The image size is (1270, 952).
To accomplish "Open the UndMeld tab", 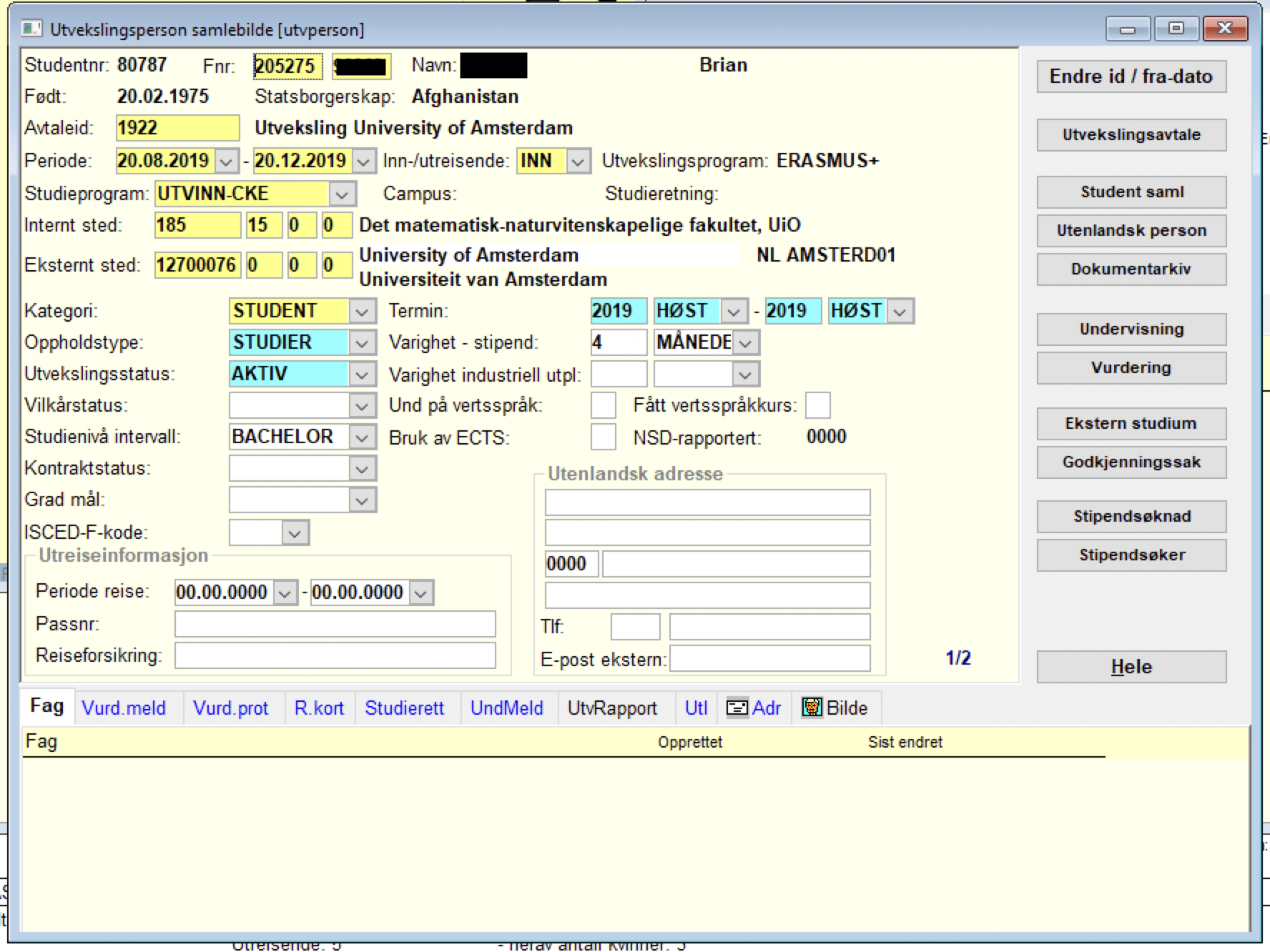I will point(507,708).
